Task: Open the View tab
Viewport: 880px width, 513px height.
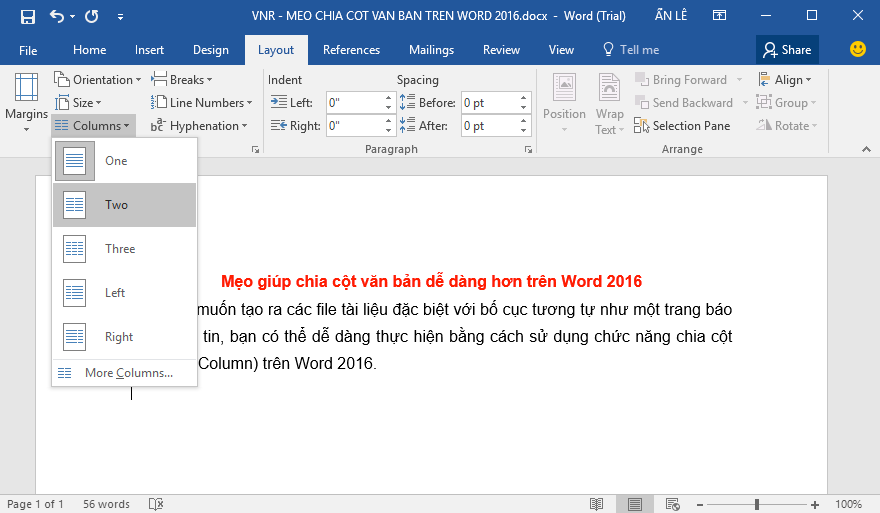Action: pyautogui.click(x=561, y=50)
